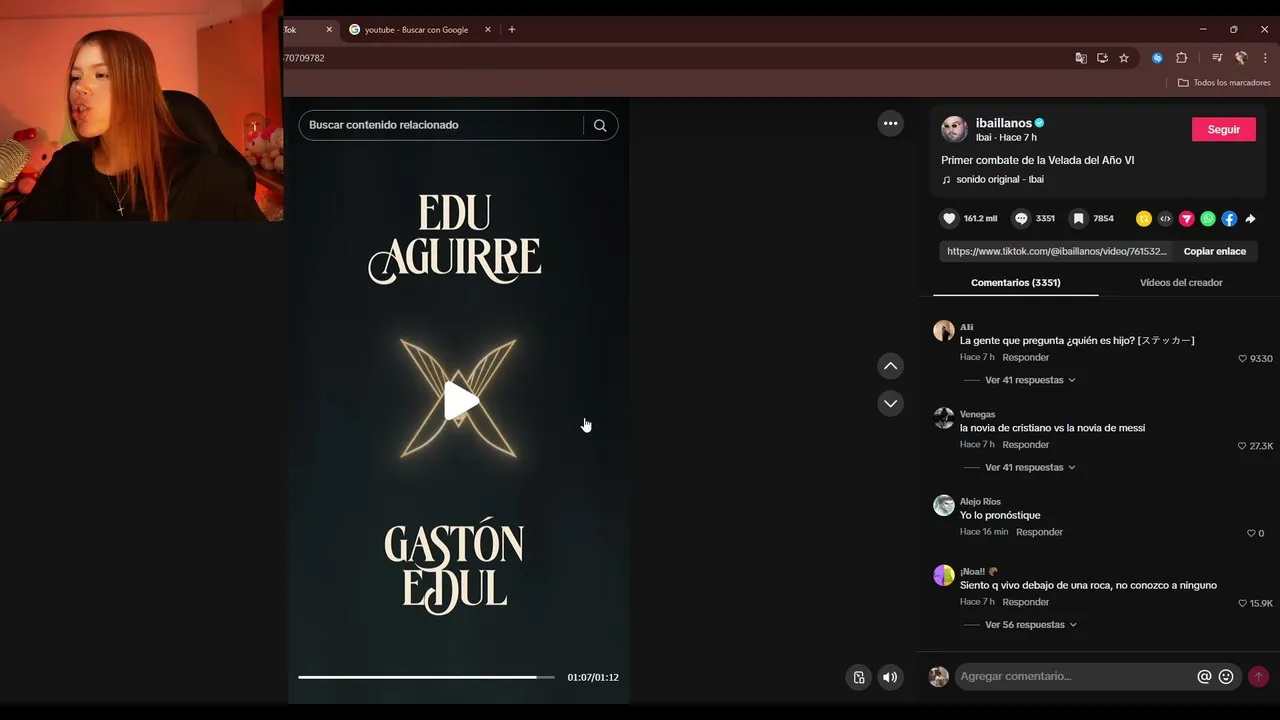This screenshot has width=1280, height=720.
Task: Mute the video with the speaker icon
Action: [890, 677]
